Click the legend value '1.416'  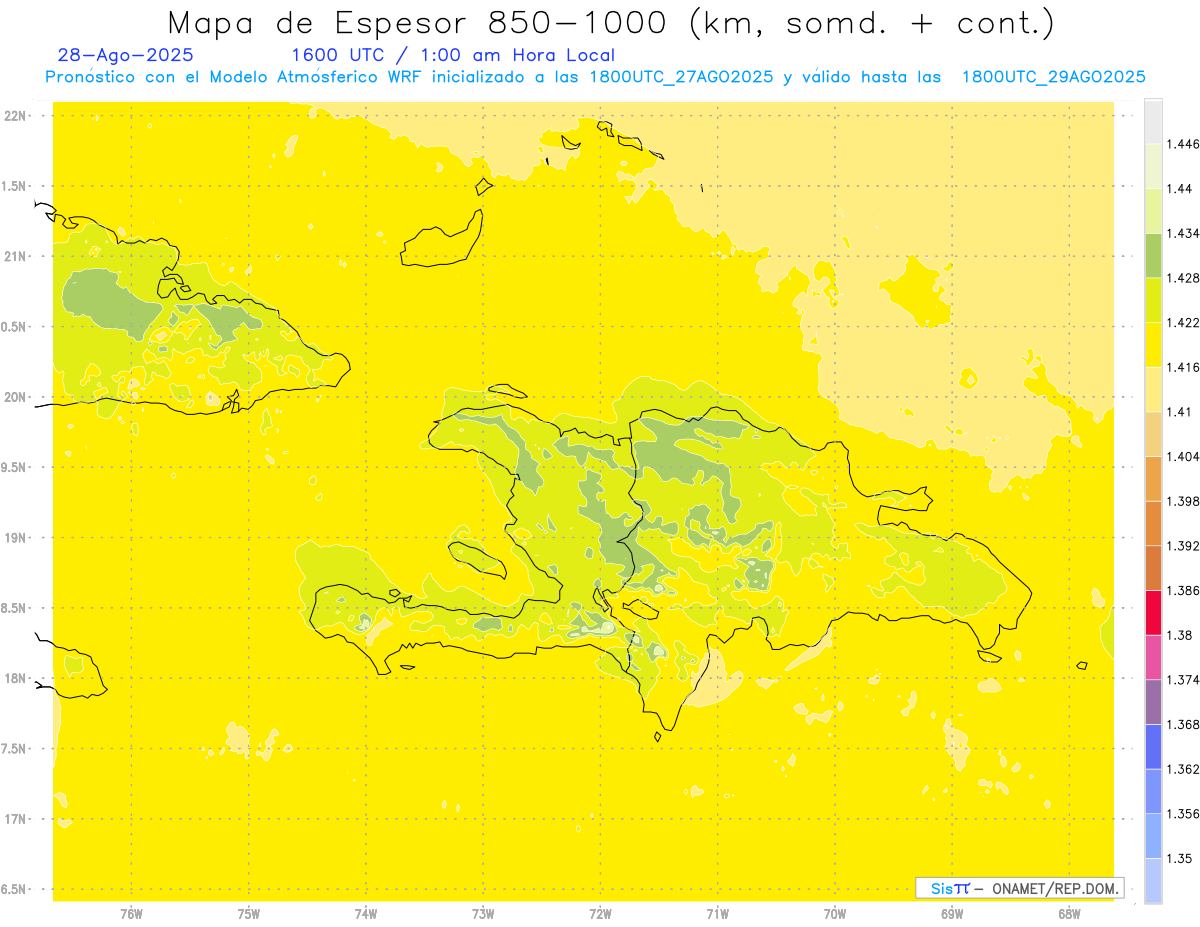tap(1184, 367)
